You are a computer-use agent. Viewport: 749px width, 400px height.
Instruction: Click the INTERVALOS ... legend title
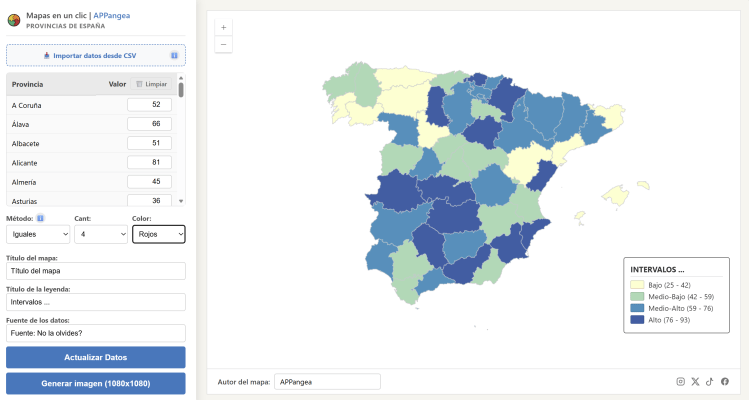tap(657, 270)
